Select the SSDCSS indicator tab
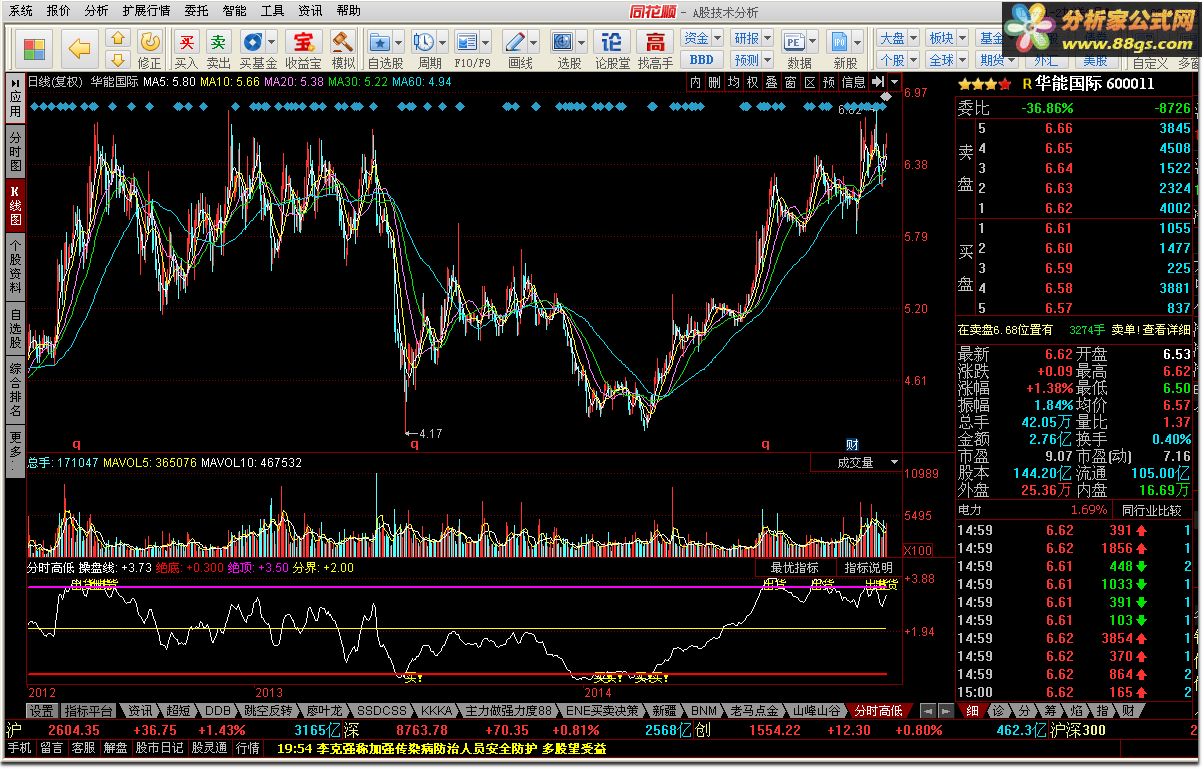Image resolution: width=1204 pixels, height=769 pixels. [384, 711]
